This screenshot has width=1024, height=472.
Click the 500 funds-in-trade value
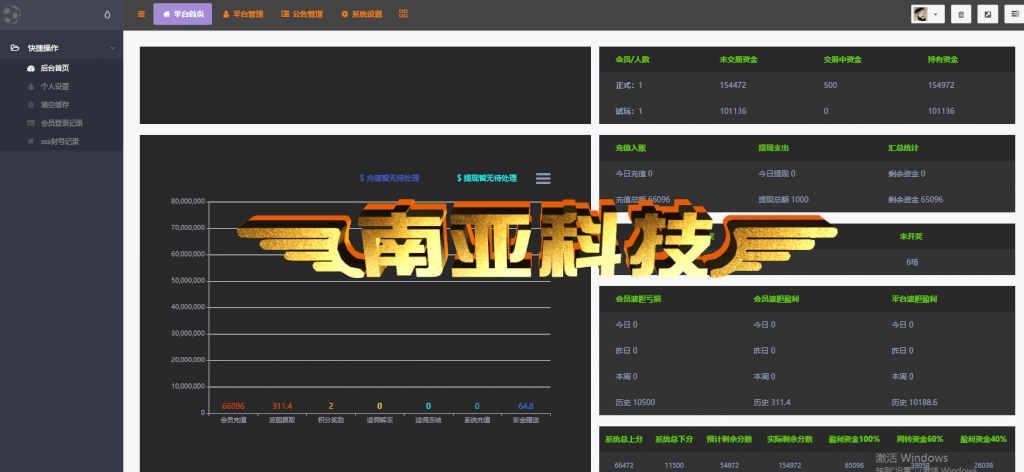pos(830,86)
